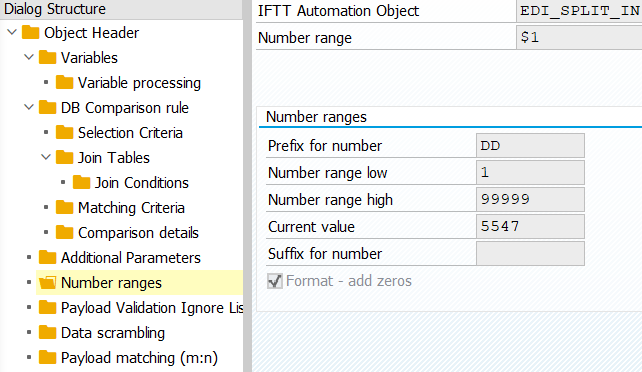This screenshot has width=642, height=372.
Task: Click the Data scrambling folder icon
Action: click(x=47, y=332)
